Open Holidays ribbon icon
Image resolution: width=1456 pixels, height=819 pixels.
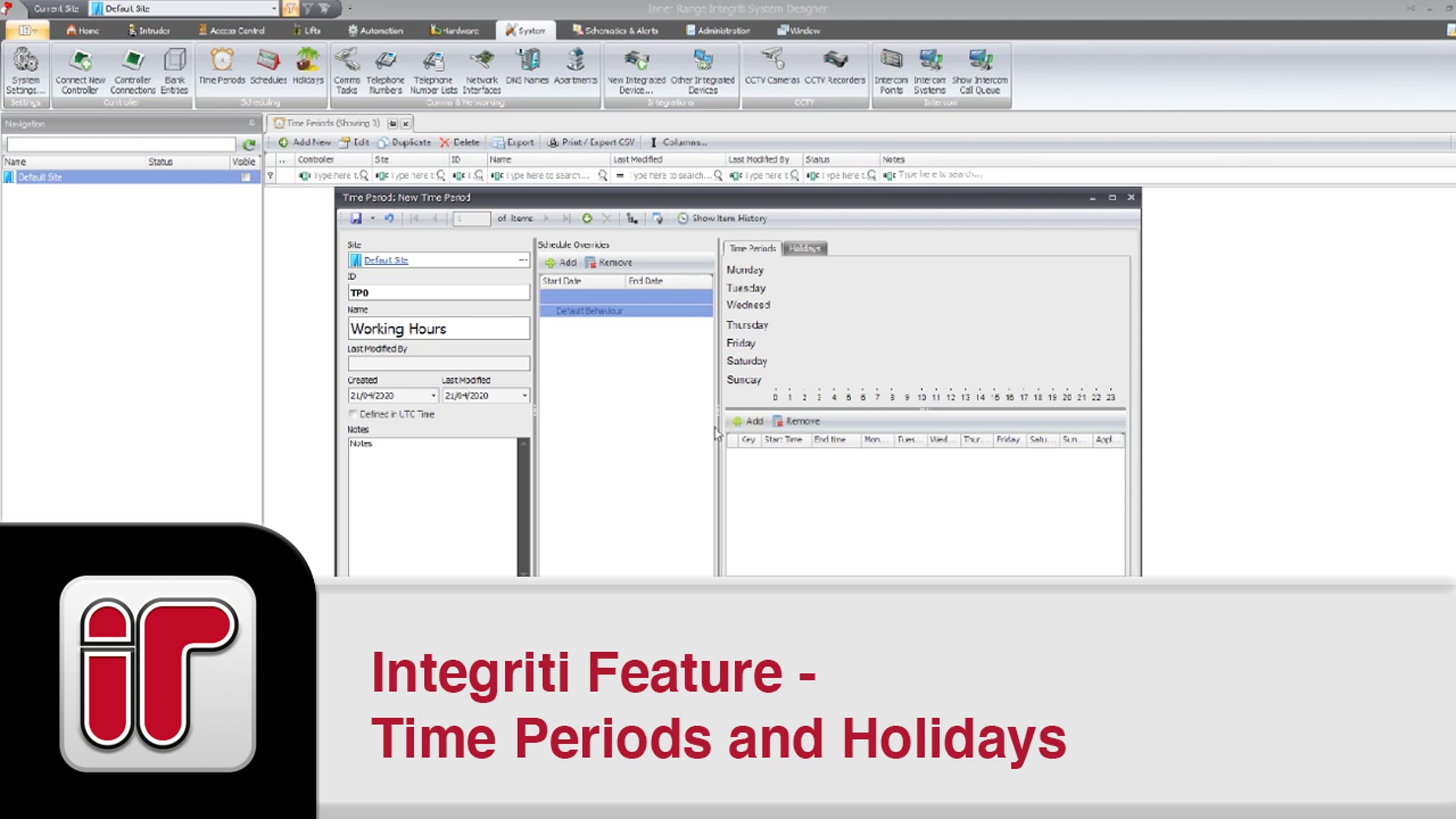[308, 67]
